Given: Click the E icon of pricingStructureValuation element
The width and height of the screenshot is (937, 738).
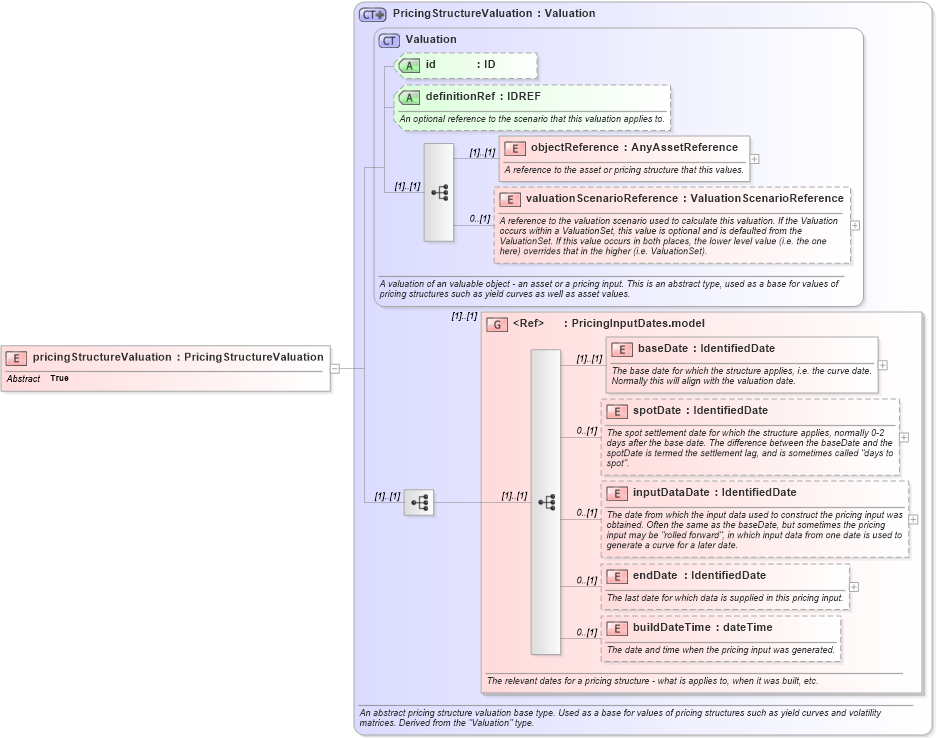Looking at the screenshot, I should 16,356.
